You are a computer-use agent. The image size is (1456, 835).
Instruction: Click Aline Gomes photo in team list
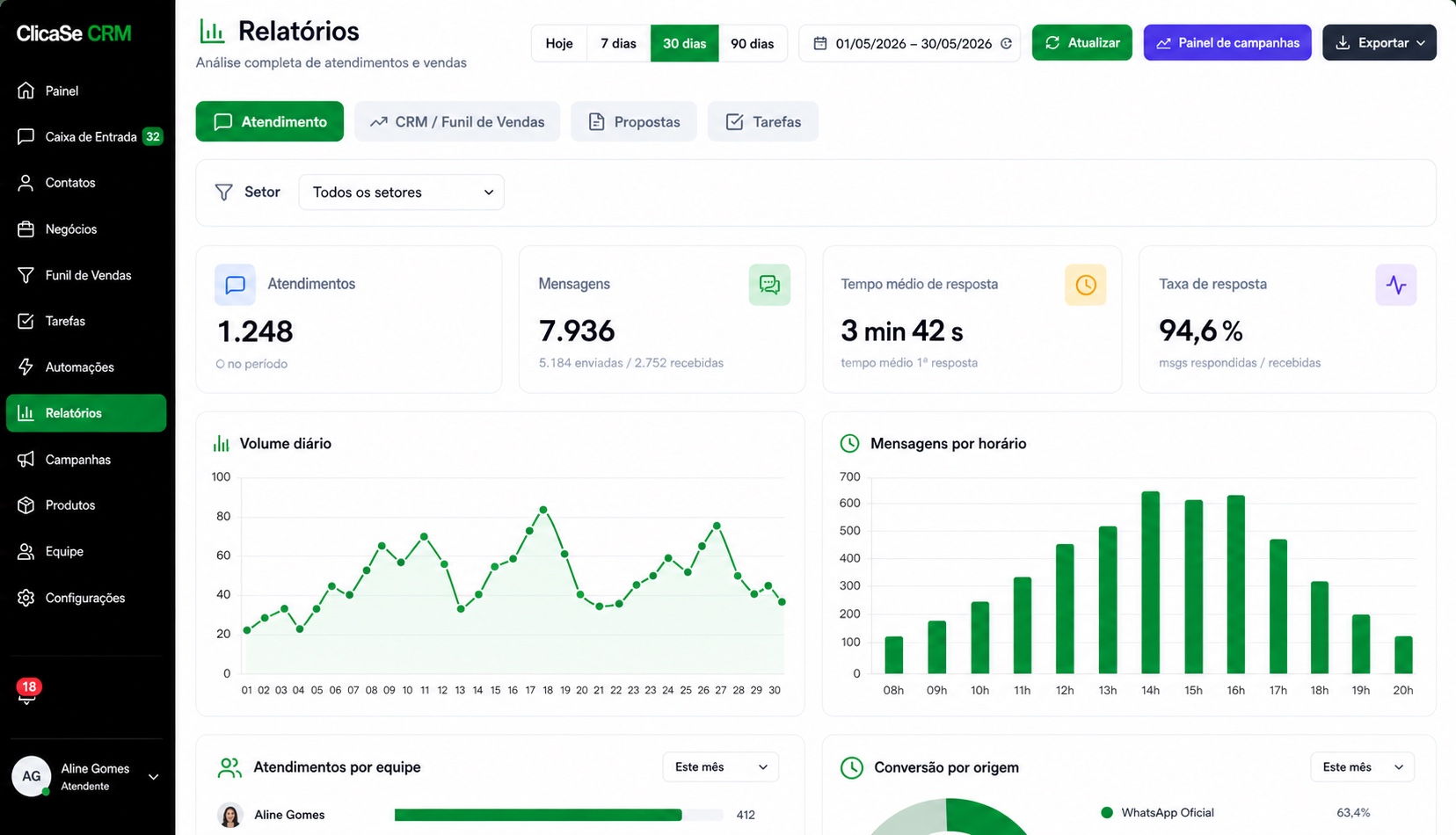[x=230, y=815]
